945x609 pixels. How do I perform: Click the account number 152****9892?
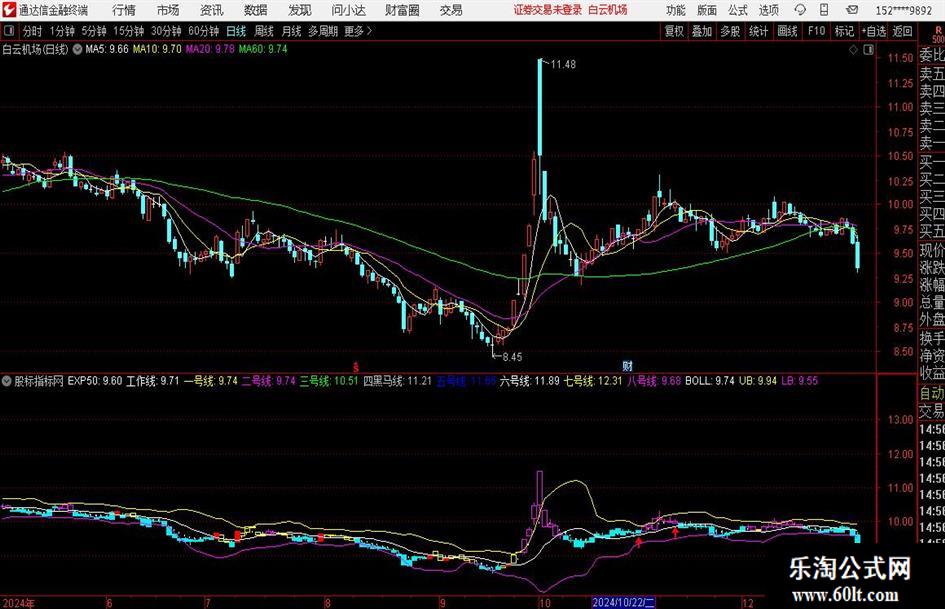[x=903, y=10]
